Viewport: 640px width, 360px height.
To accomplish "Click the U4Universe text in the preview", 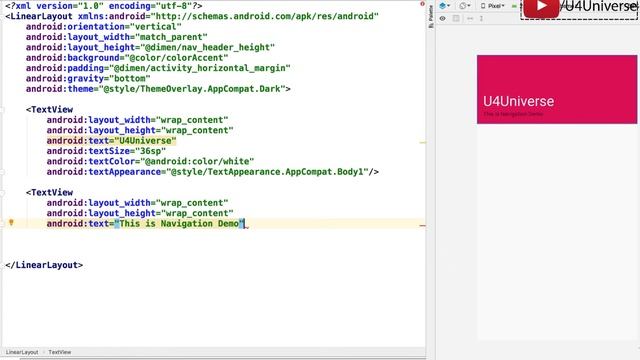I will click(x=518, y=101).
